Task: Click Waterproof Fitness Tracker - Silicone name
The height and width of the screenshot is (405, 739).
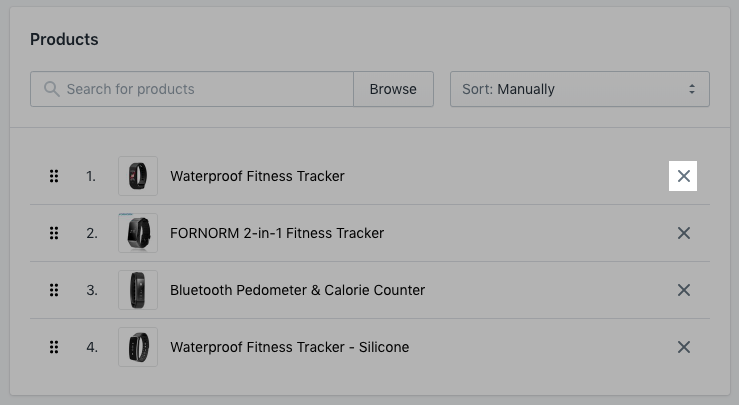Action: [289, 347]
